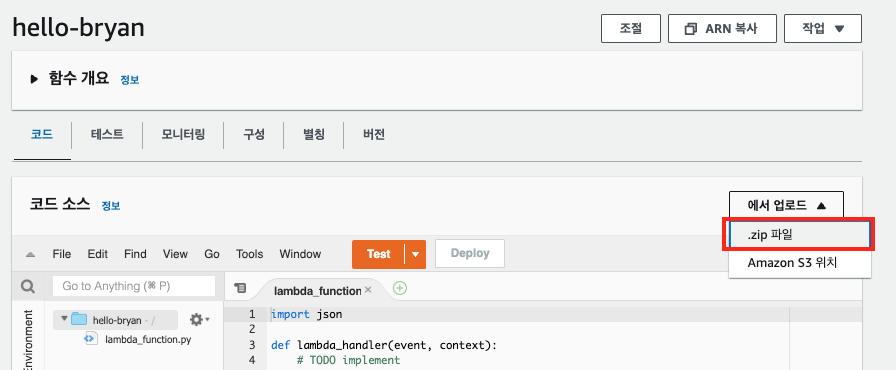Switch to the 버전 tab
This screenshot has width=896, height=370.
click(x=374, y=135)
